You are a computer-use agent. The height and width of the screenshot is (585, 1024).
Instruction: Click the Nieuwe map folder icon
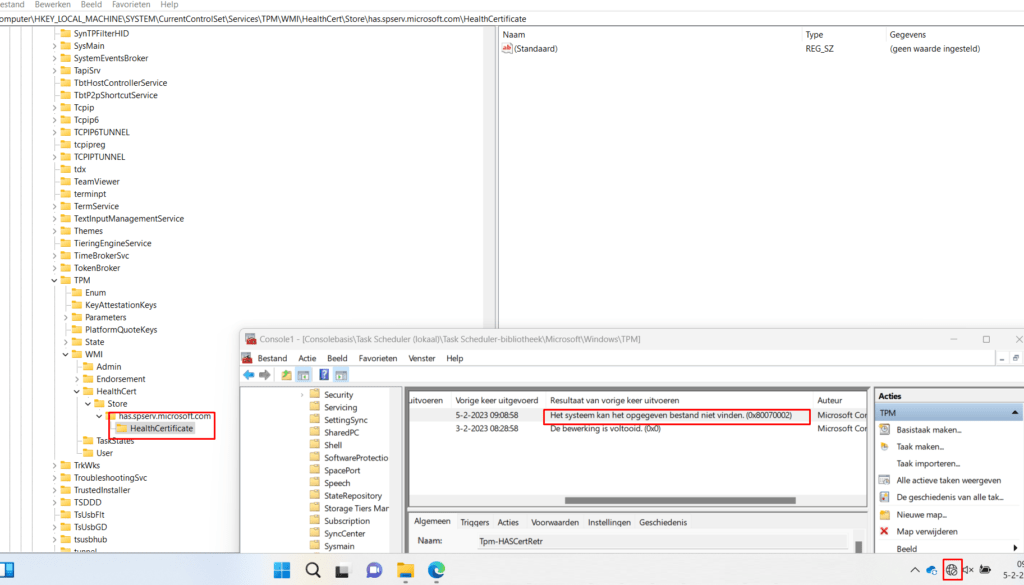click(885, 514)
